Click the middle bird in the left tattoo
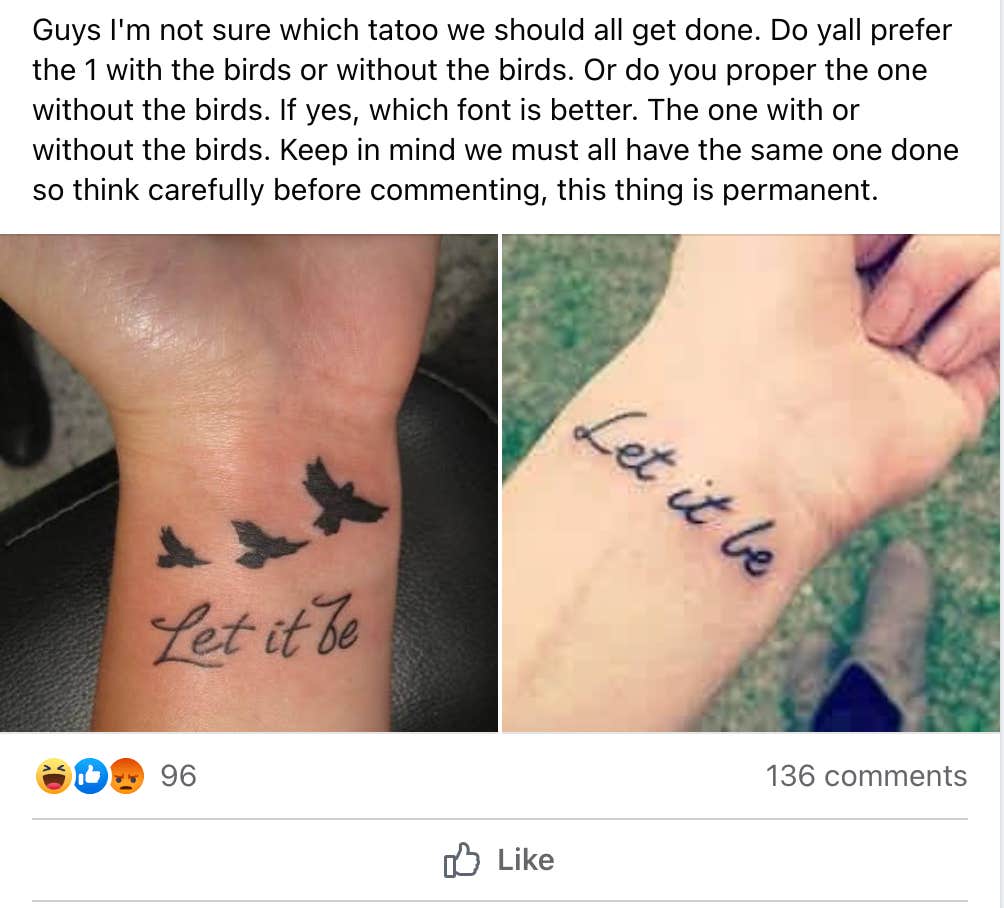The width and height of the screenshot is (1004, 908). [x=265, y=543]
